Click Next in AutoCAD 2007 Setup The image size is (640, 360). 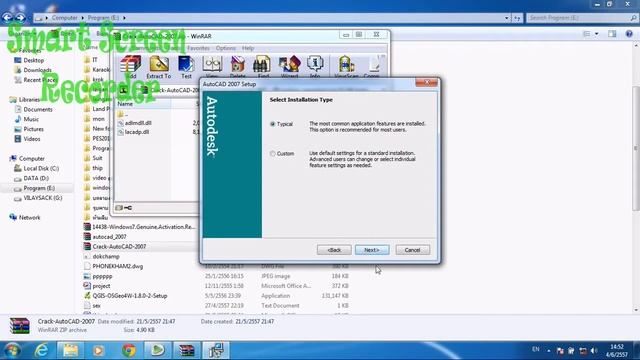tap(372, 250)
